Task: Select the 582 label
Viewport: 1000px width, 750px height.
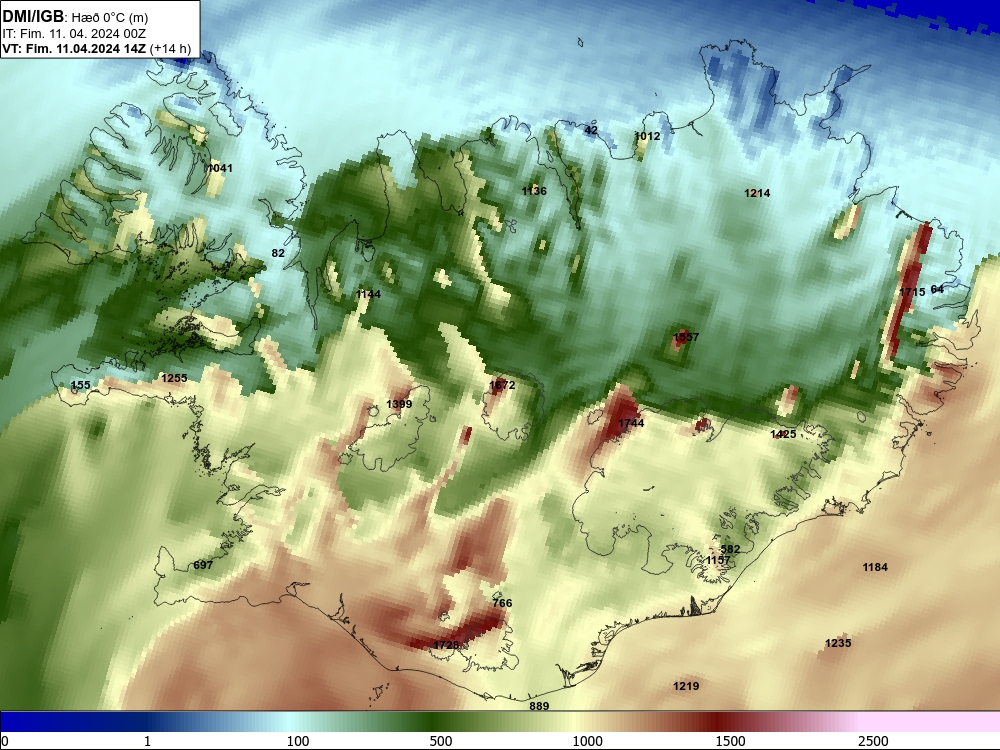Action: (730, 549)
